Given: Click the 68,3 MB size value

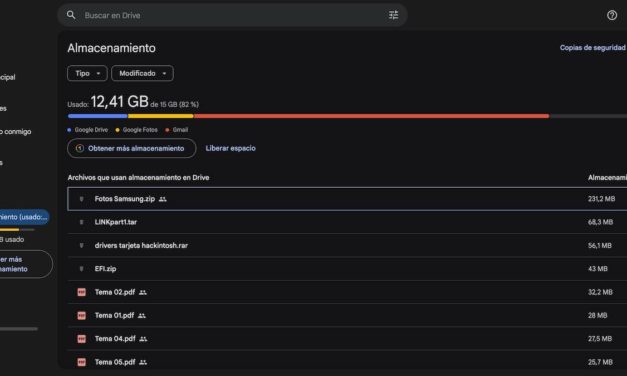Looking at the screenshot, I should [600, 222].
